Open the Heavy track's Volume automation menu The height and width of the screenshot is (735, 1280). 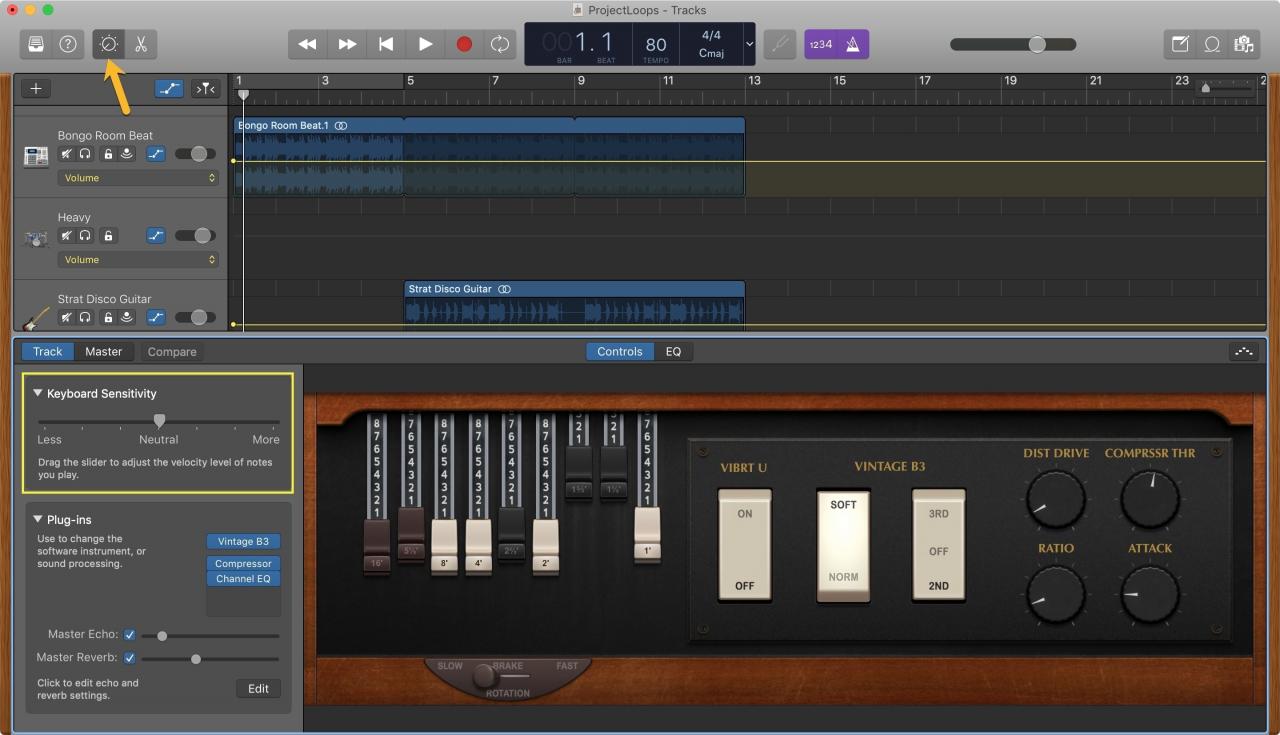[138, 260]
